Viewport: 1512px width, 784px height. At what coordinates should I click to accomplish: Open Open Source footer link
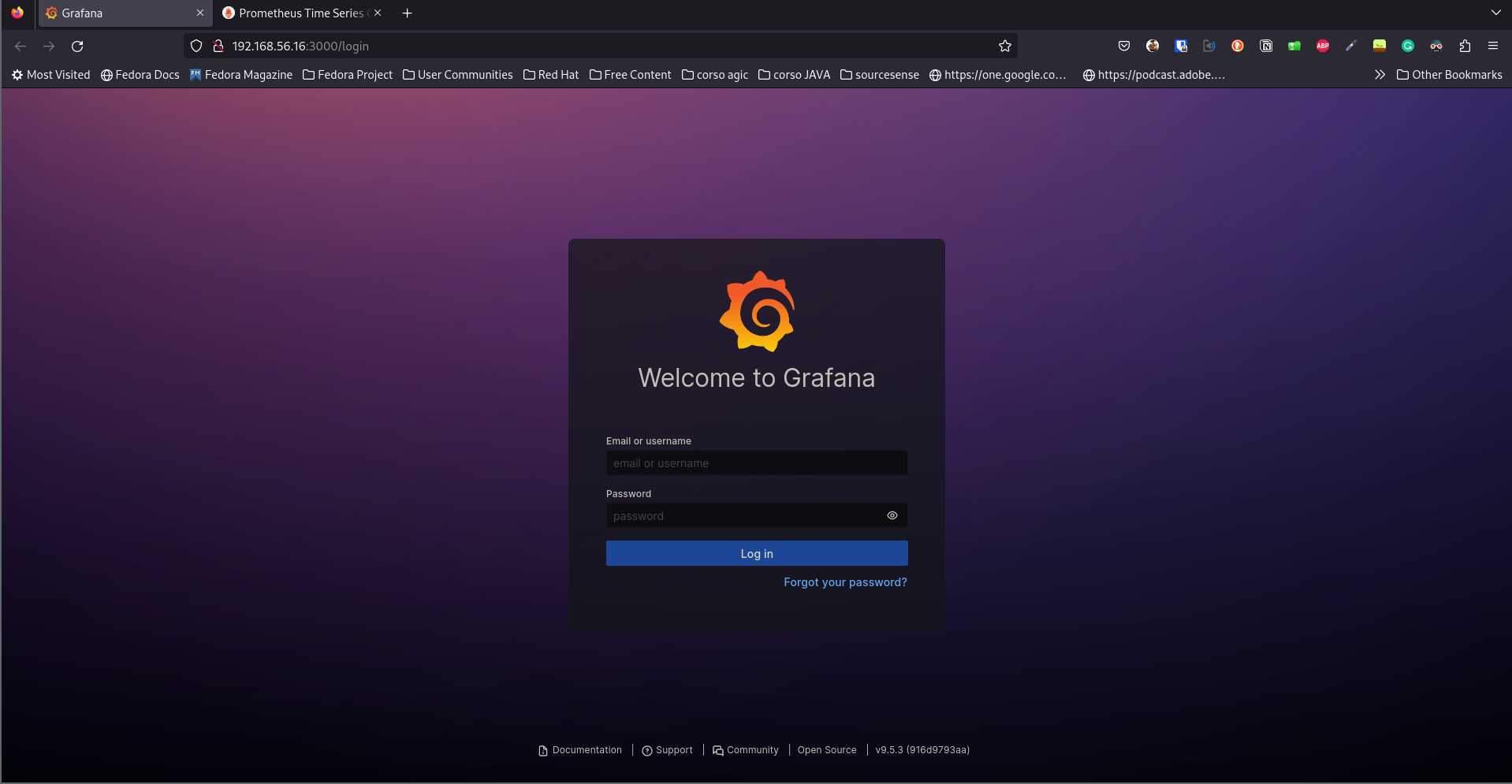click(827, 750)
